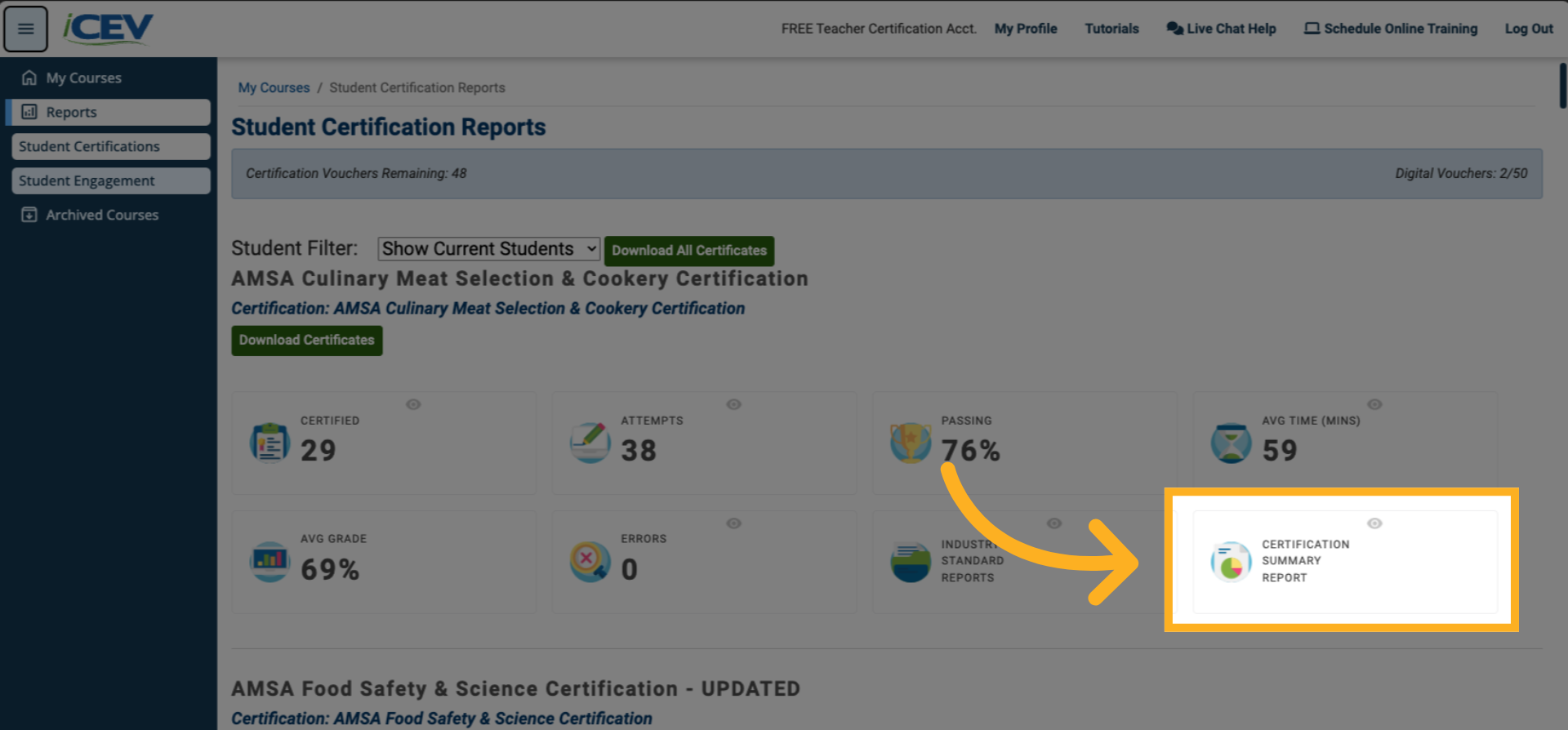
Task: Click the Certified count 29
Action: click(318, 451)
